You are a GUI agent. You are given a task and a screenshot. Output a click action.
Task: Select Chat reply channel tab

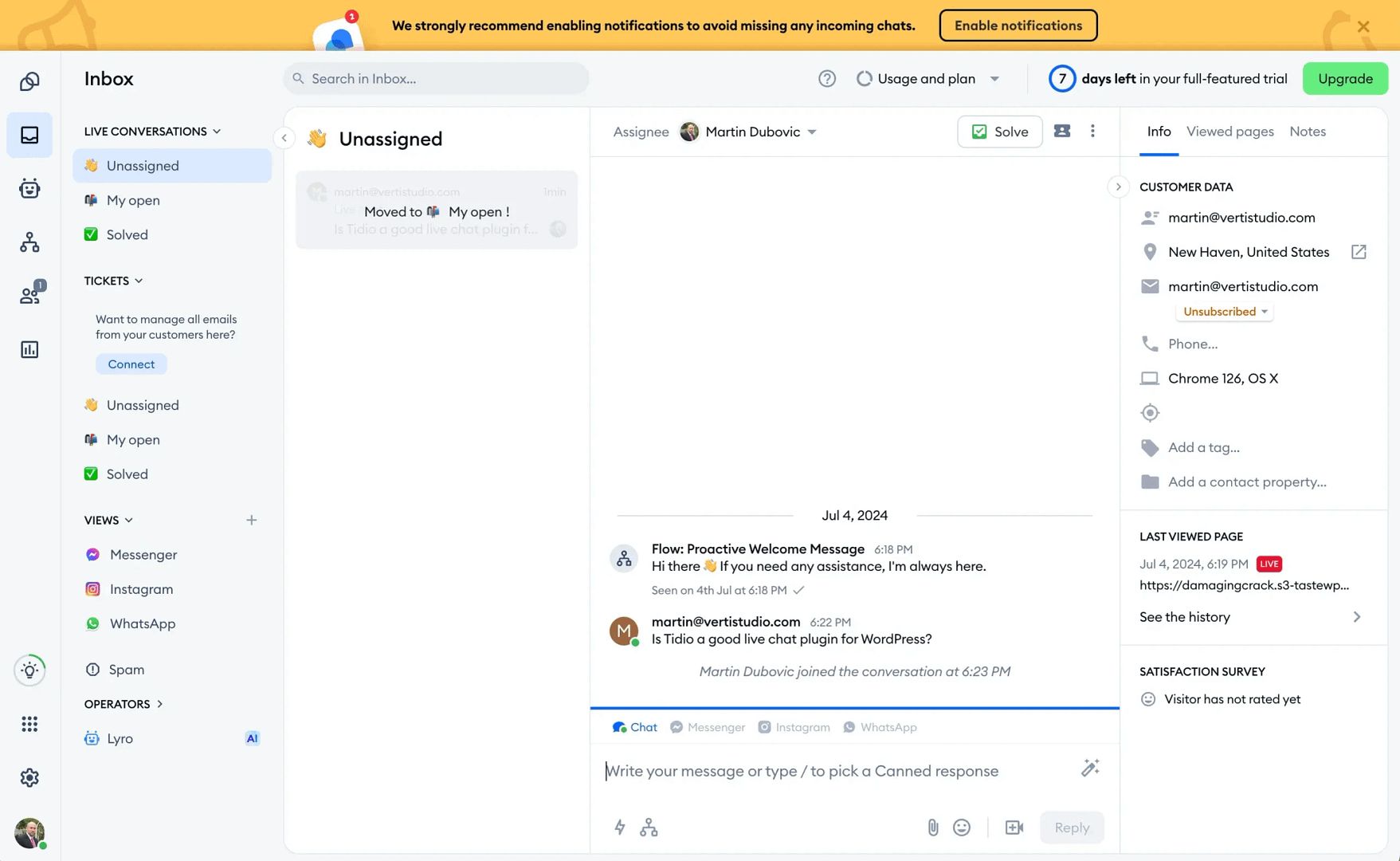(x=635, y=727)
